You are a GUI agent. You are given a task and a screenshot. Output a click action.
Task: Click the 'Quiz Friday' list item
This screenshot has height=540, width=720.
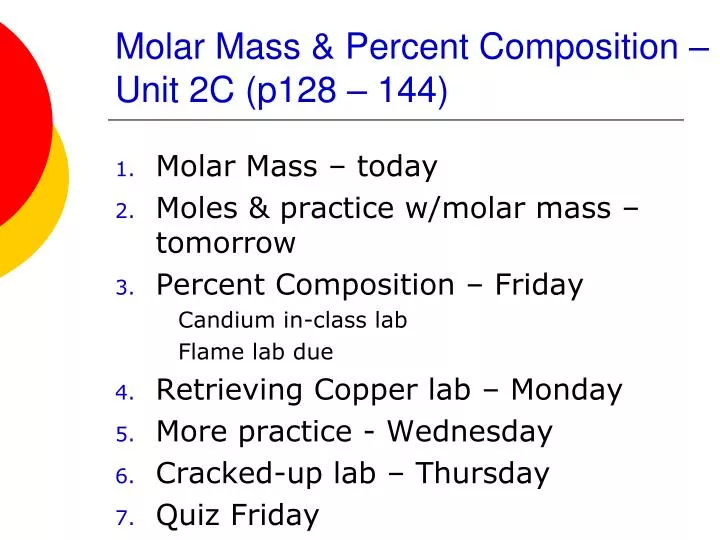[237, 515]
